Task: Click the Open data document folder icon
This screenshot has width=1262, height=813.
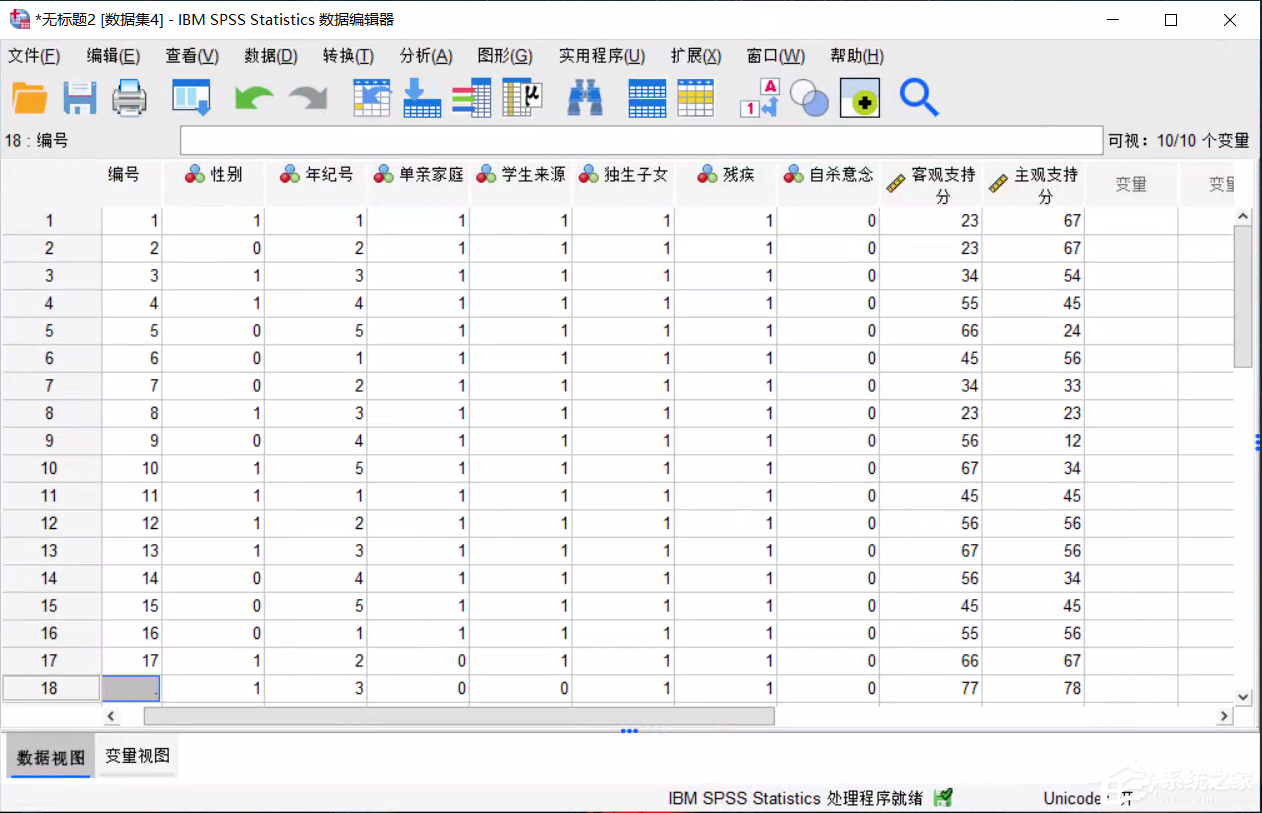Action: [30, 98]
